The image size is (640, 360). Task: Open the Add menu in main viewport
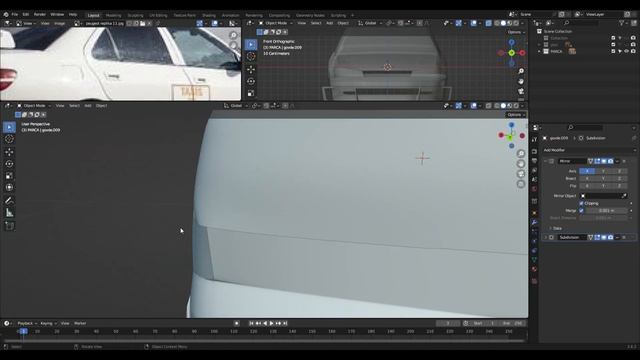pos(88,106)
